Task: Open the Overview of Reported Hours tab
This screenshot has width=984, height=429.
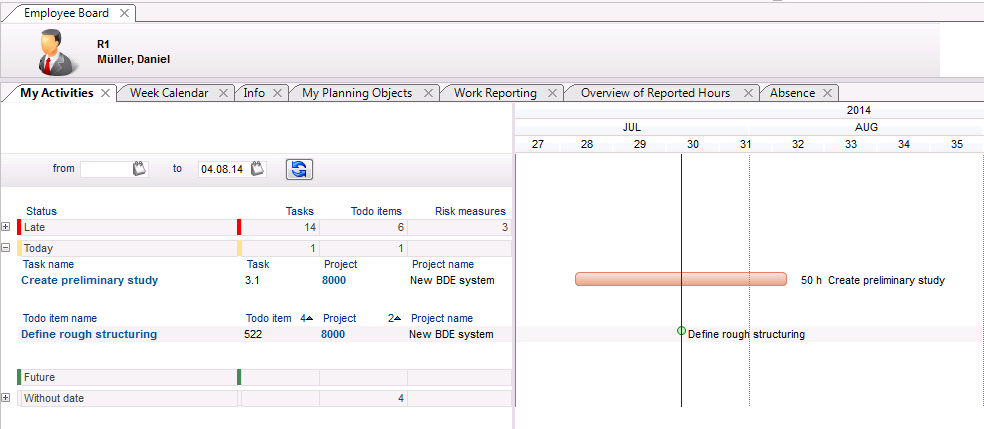Action: point(655,93)
